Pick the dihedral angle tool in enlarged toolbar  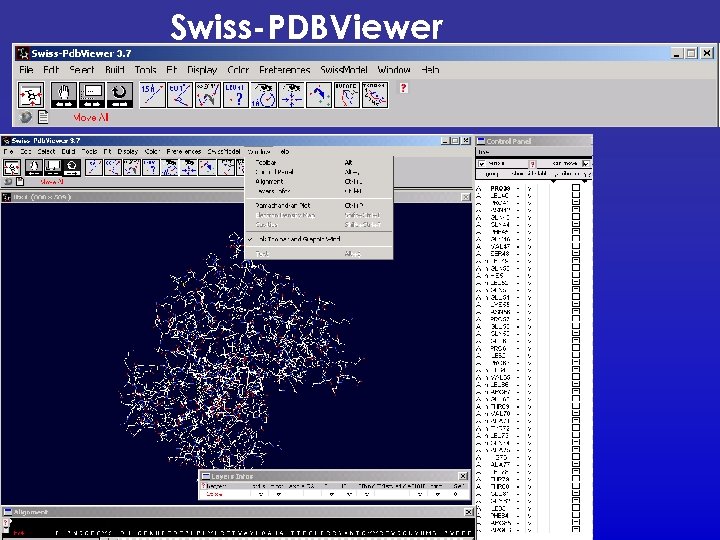point(208,95)
